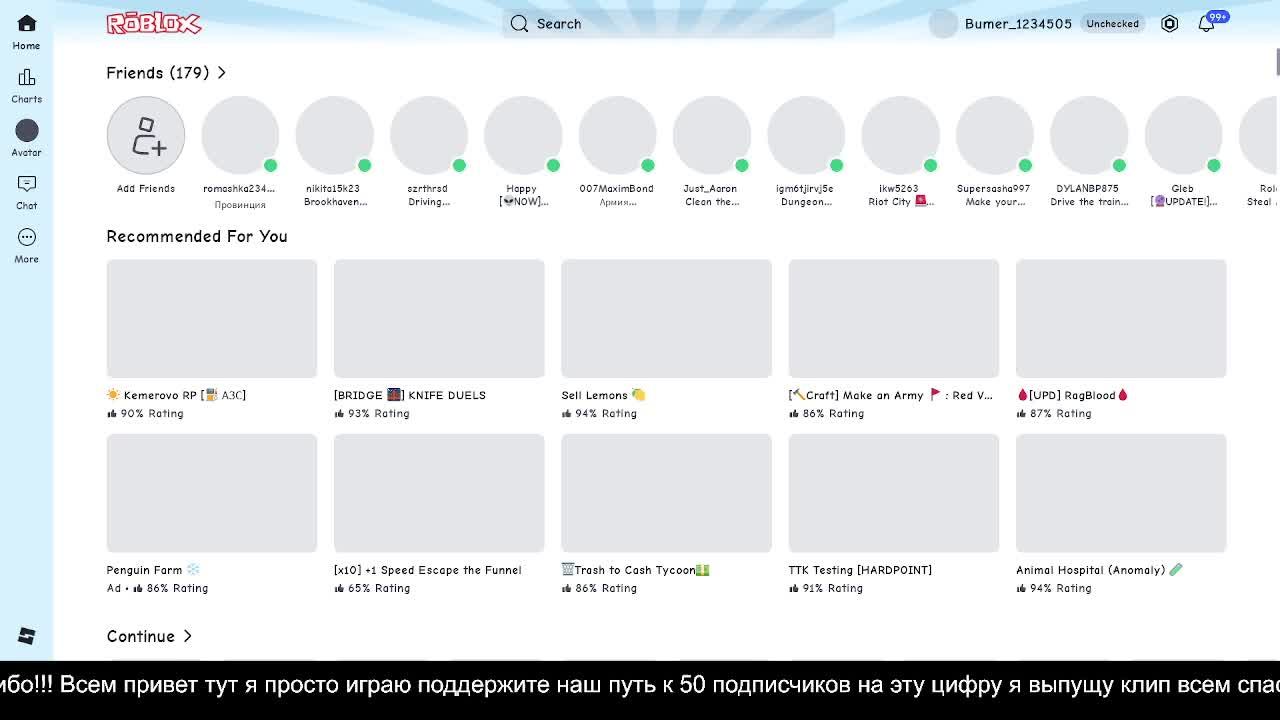This screenshot has width=1280, height=720.
Task: Expand the Friends (179) list
Action: 166,73
